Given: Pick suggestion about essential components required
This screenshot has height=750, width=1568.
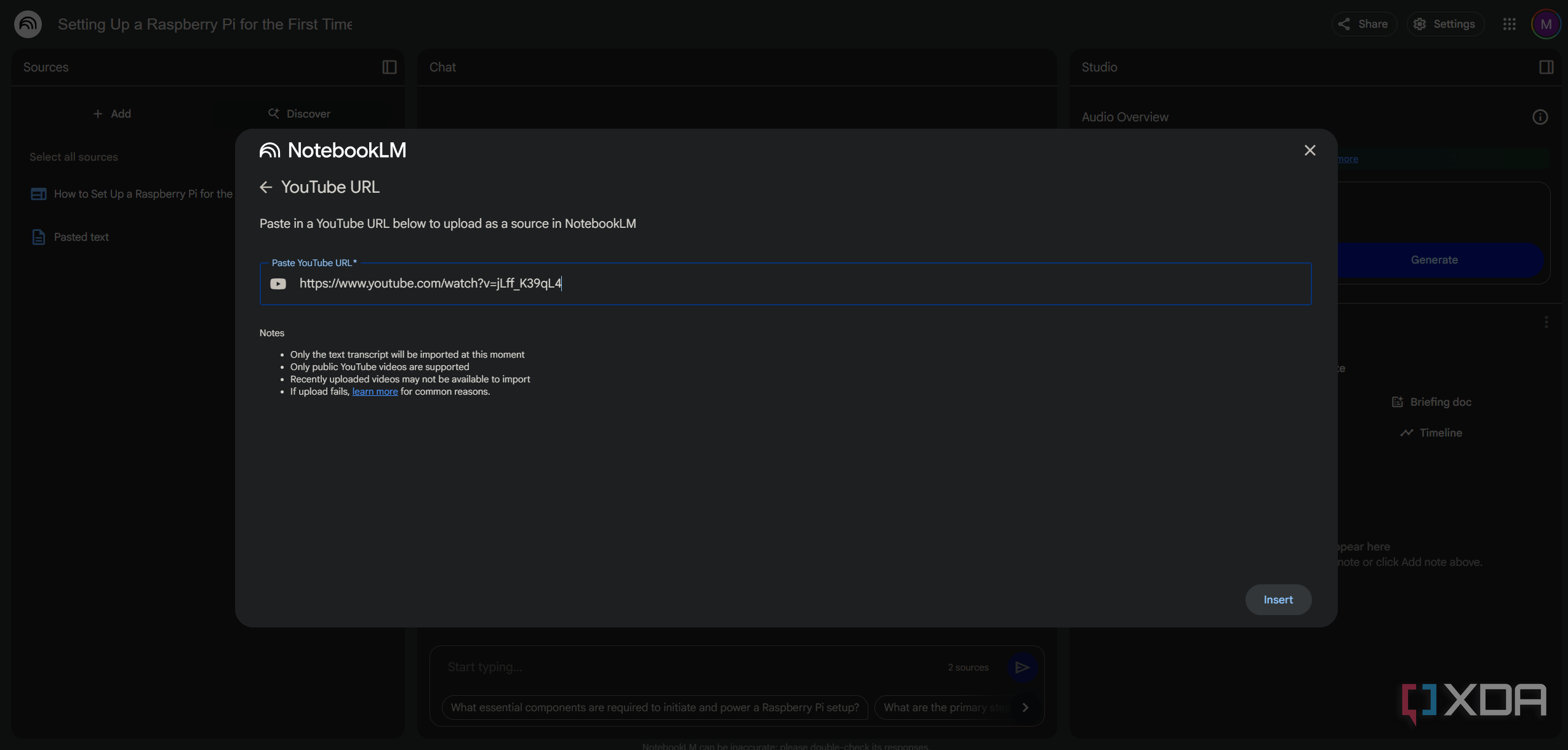Looking at the screenshot, I should [x=655, y=708].
